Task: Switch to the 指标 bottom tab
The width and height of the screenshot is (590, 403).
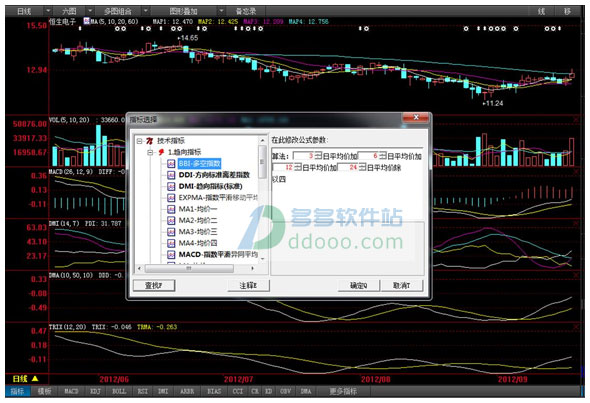Action: pos(17,391)
